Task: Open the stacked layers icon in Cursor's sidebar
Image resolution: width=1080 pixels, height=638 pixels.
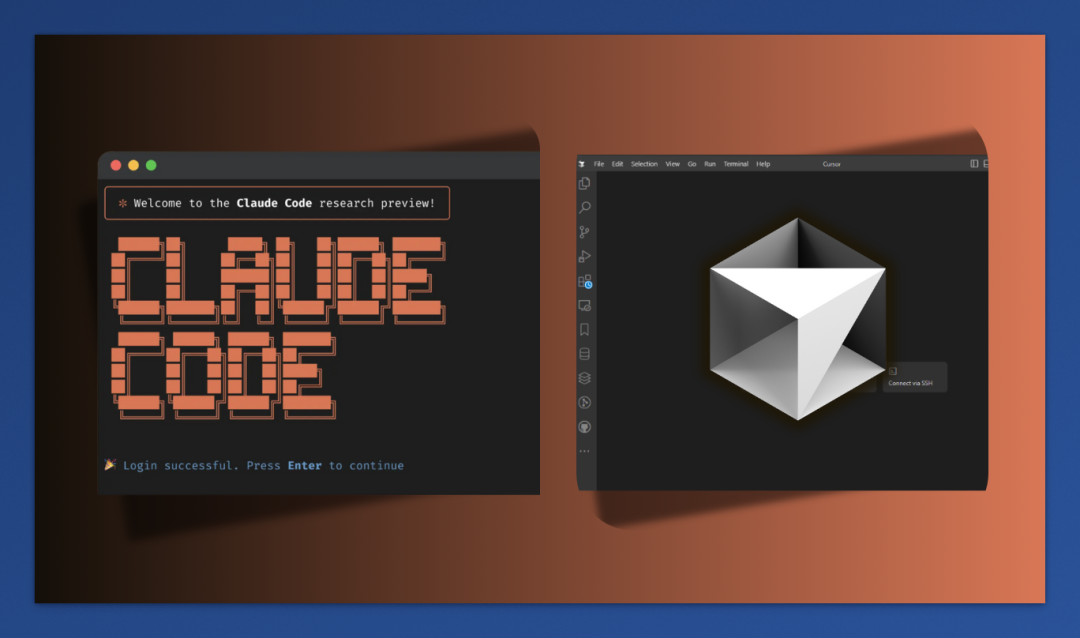Action: pyautogui.click(x=584, y=378)
